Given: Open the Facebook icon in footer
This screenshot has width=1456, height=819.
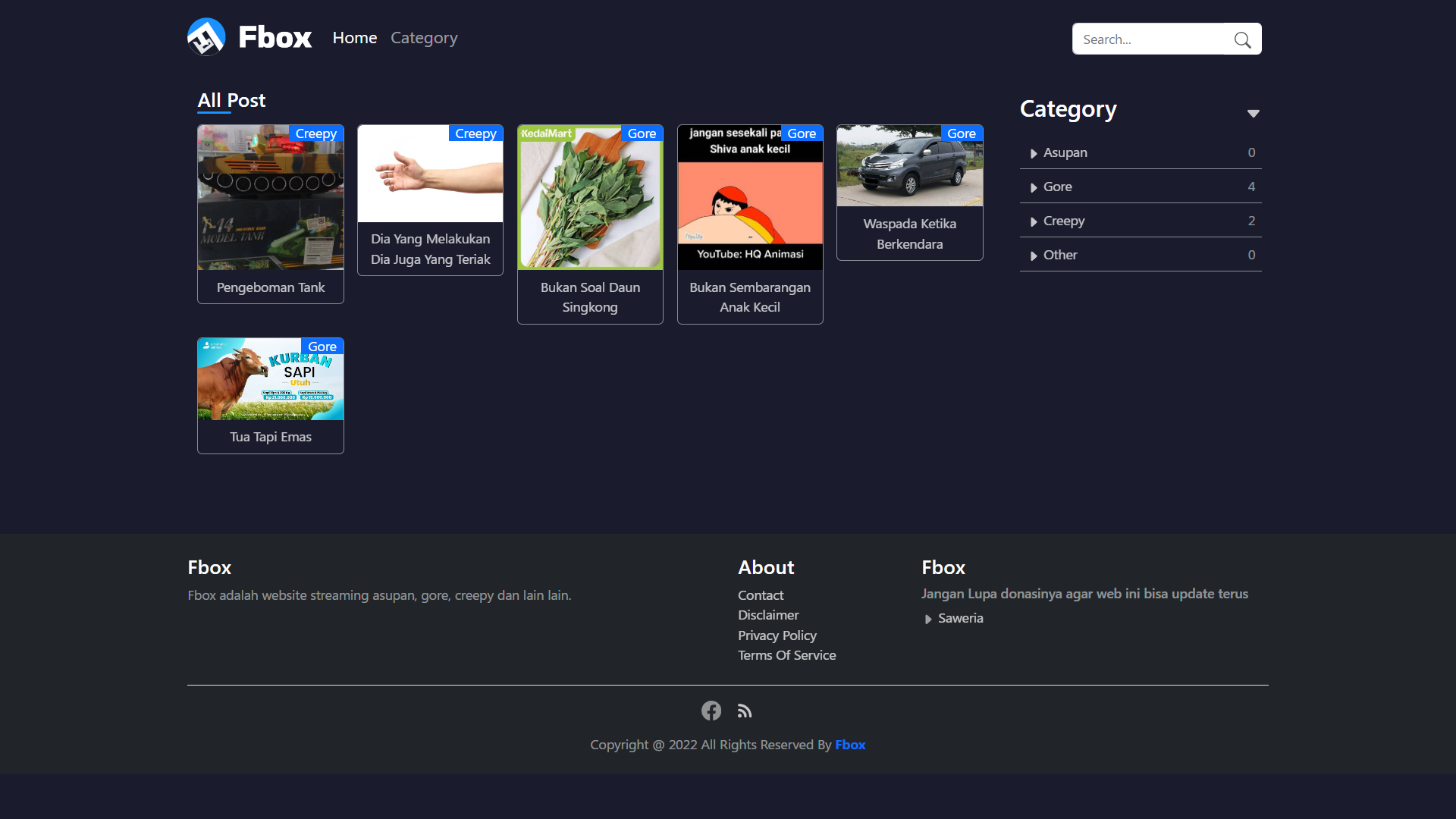Looking at the screenshot, I should click(711, 711).
